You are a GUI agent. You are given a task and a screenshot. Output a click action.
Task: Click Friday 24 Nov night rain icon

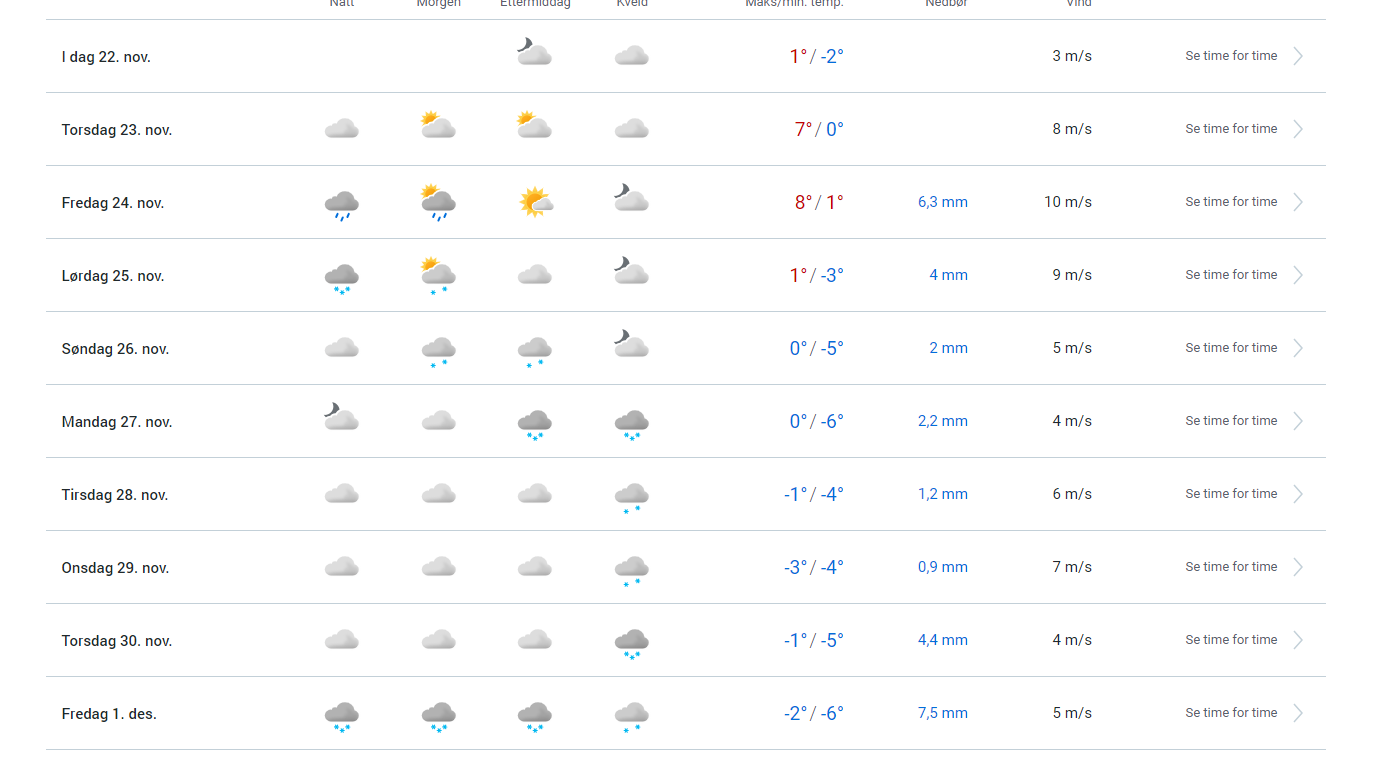[342, 205]
